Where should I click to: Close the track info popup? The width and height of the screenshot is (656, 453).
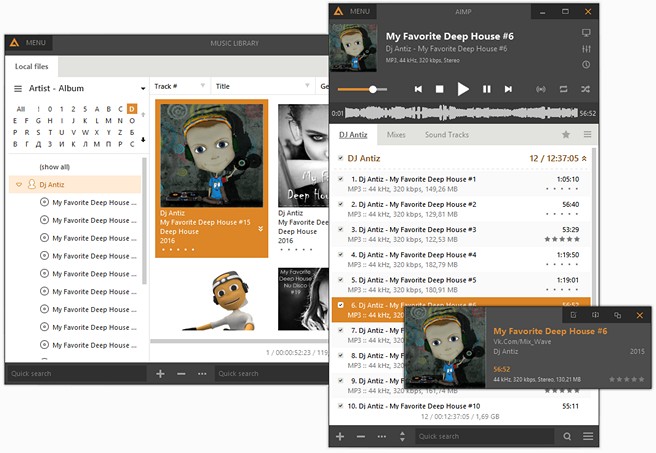tap(640, 315)
